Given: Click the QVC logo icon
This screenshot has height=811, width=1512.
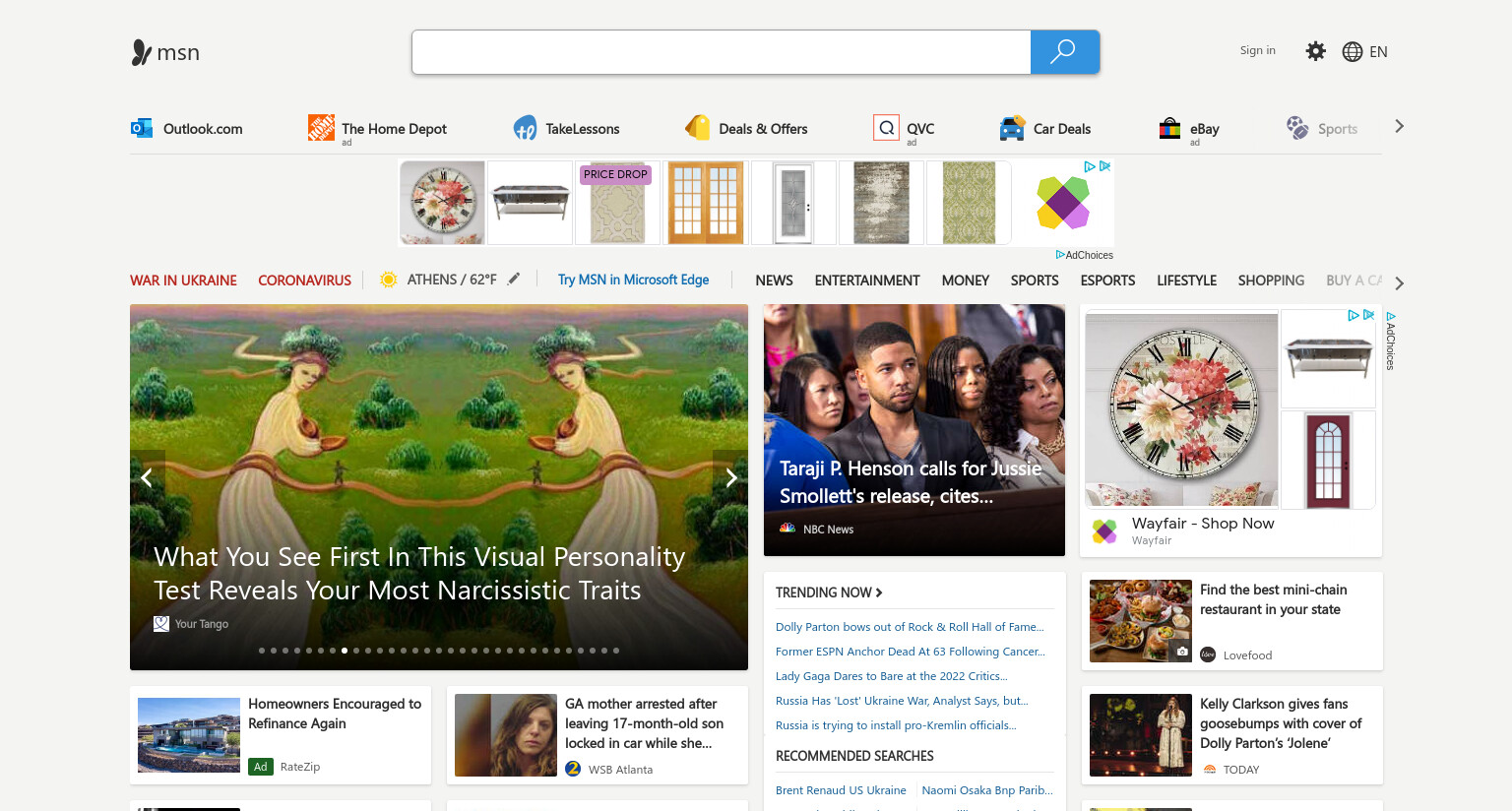Looking at the screenshot, I should point(886,128).
